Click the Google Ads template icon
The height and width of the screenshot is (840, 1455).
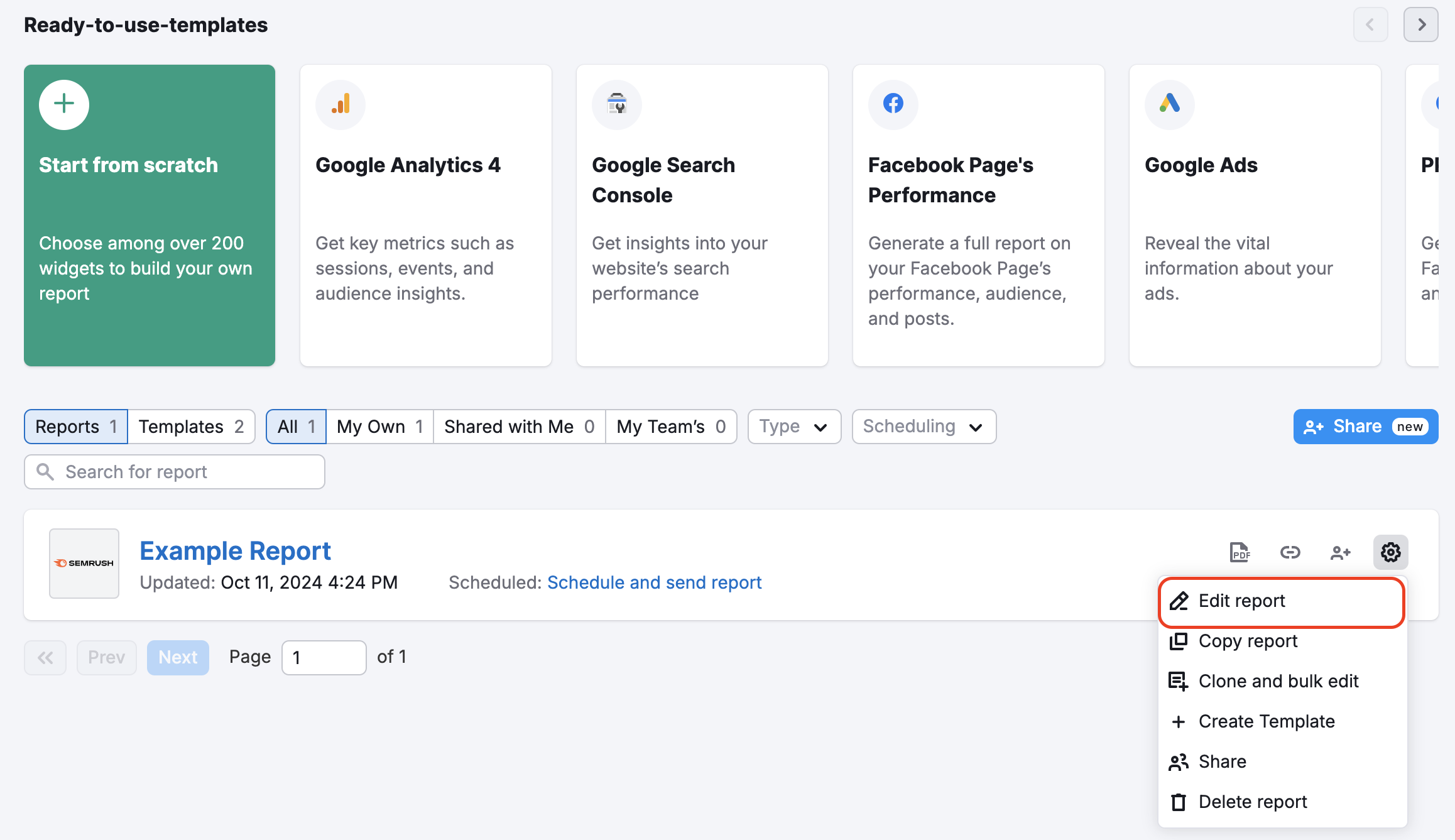[x=1169, y=104]
